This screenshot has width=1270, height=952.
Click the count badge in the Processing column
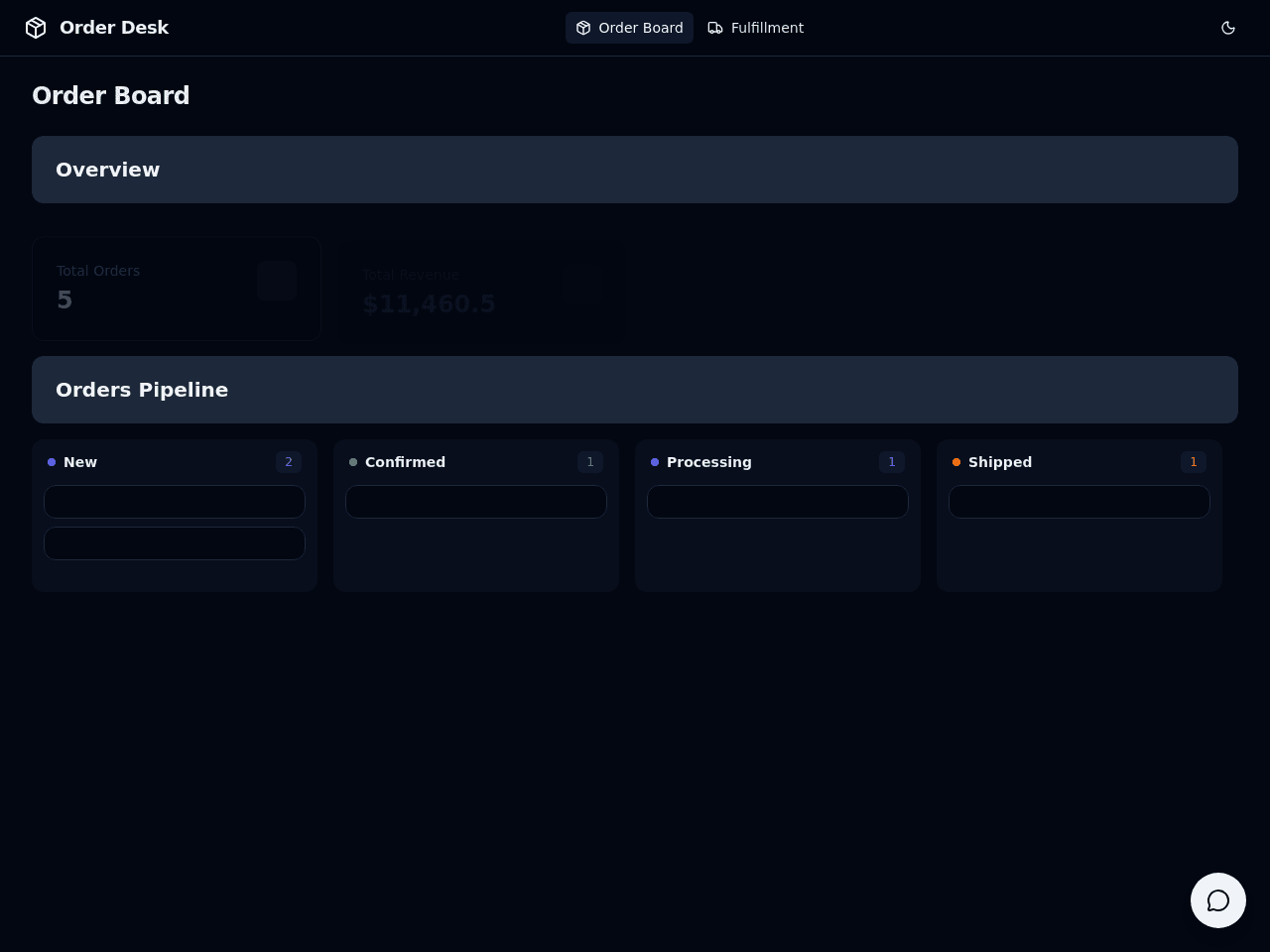(892, 462)
